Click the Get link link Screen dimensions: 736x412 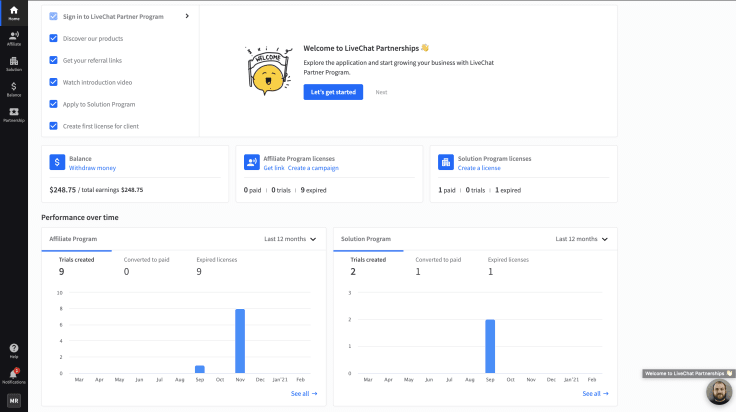274,168
